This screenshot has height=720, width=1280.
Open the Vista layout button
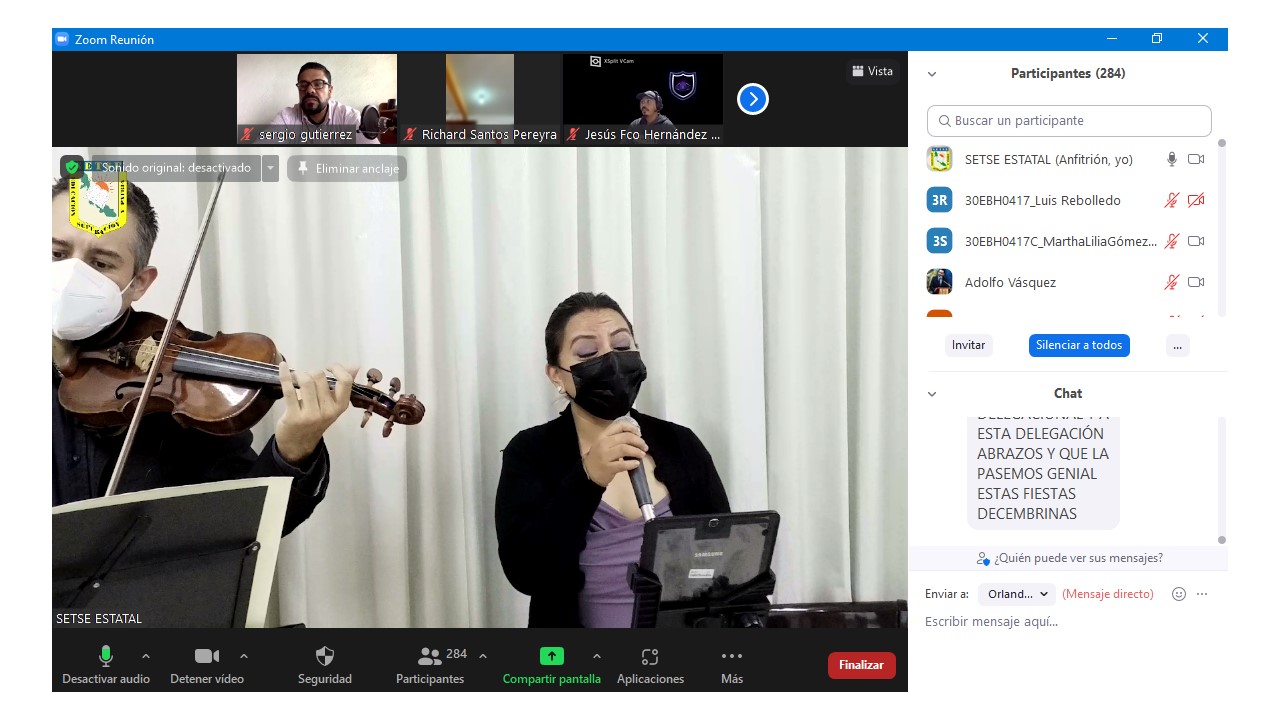[872, 71]
